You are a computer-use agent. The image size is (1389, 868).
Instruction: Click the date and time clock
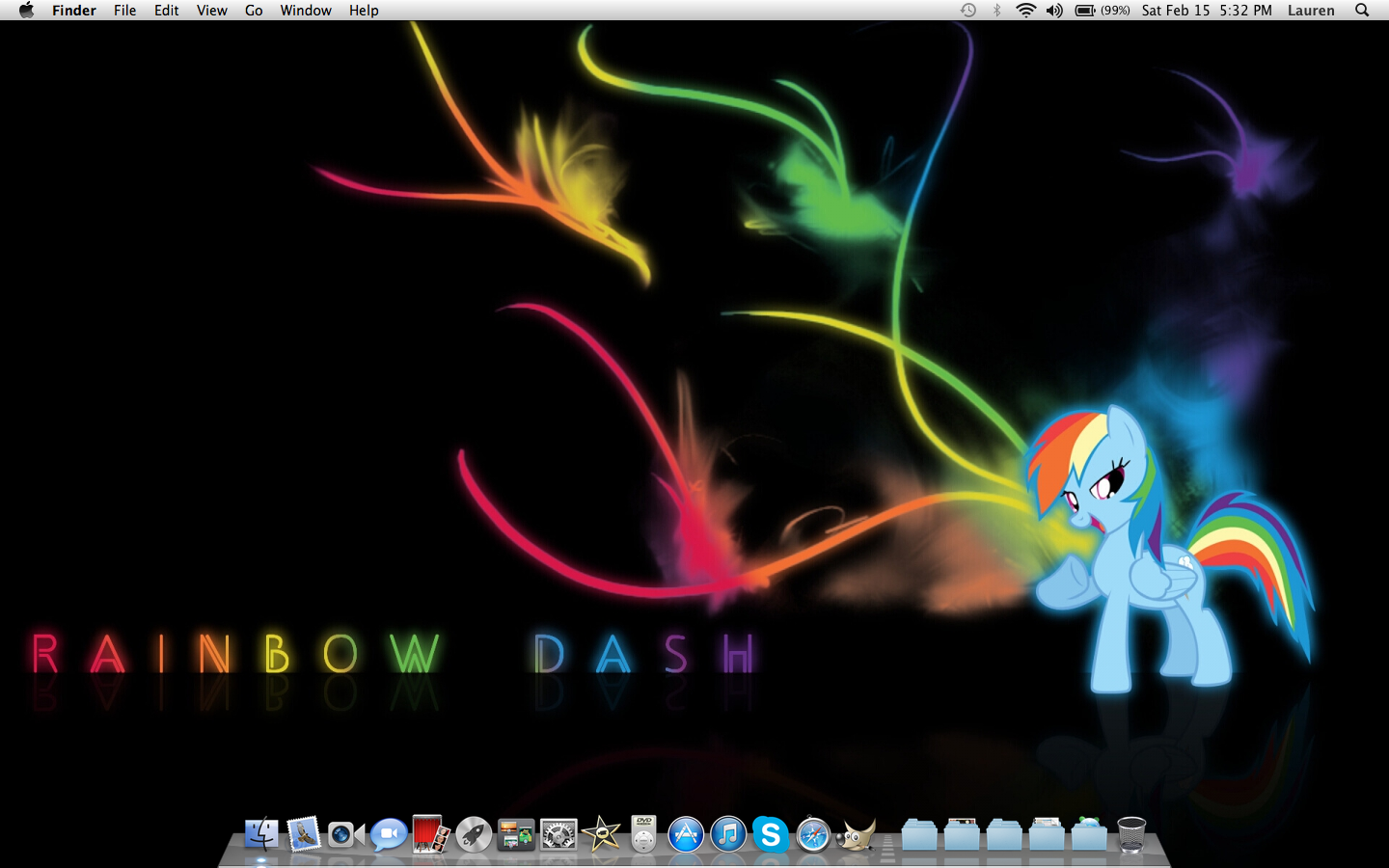click(x=1206, y=11)
